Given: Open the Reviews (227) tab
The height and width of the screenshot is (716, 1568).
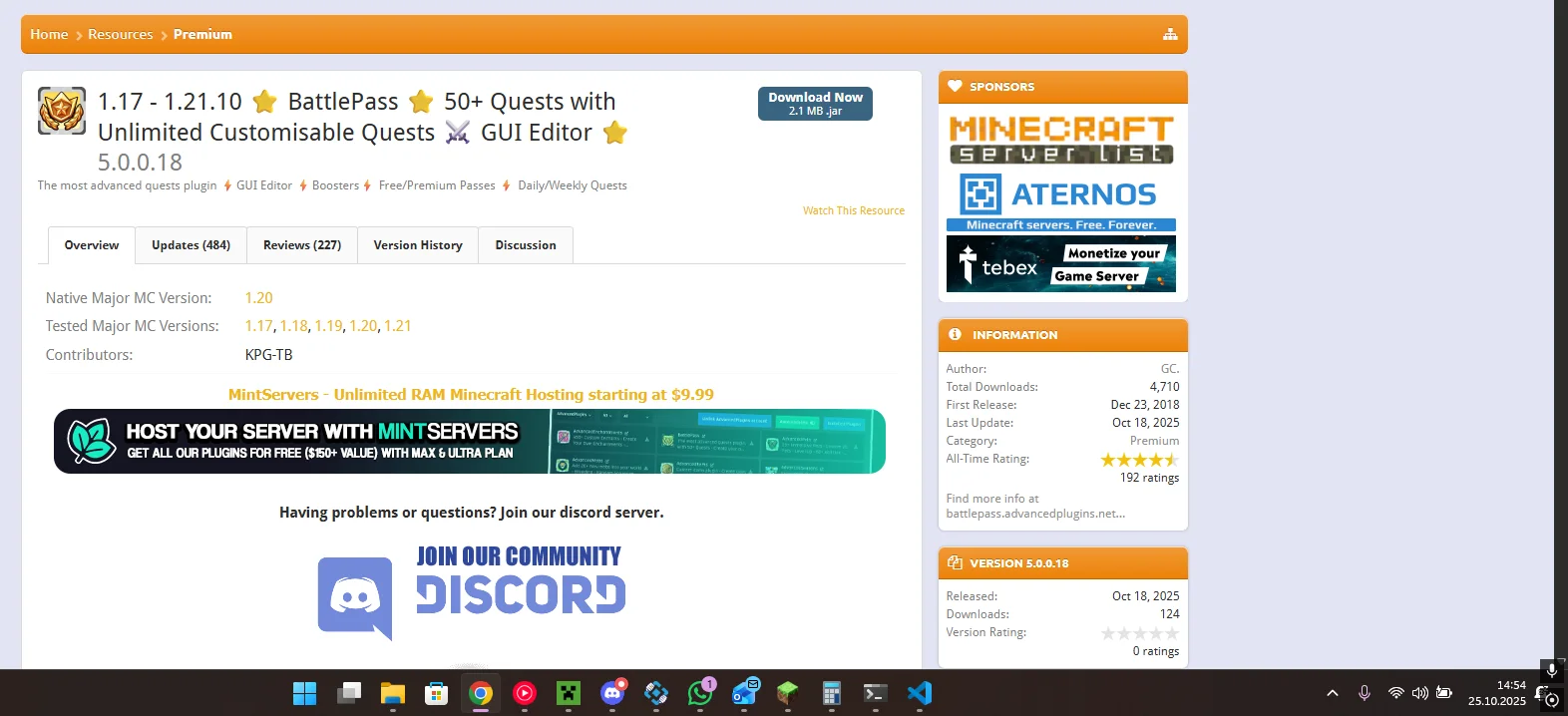Looking at the screenshot, I should point(302,245).
